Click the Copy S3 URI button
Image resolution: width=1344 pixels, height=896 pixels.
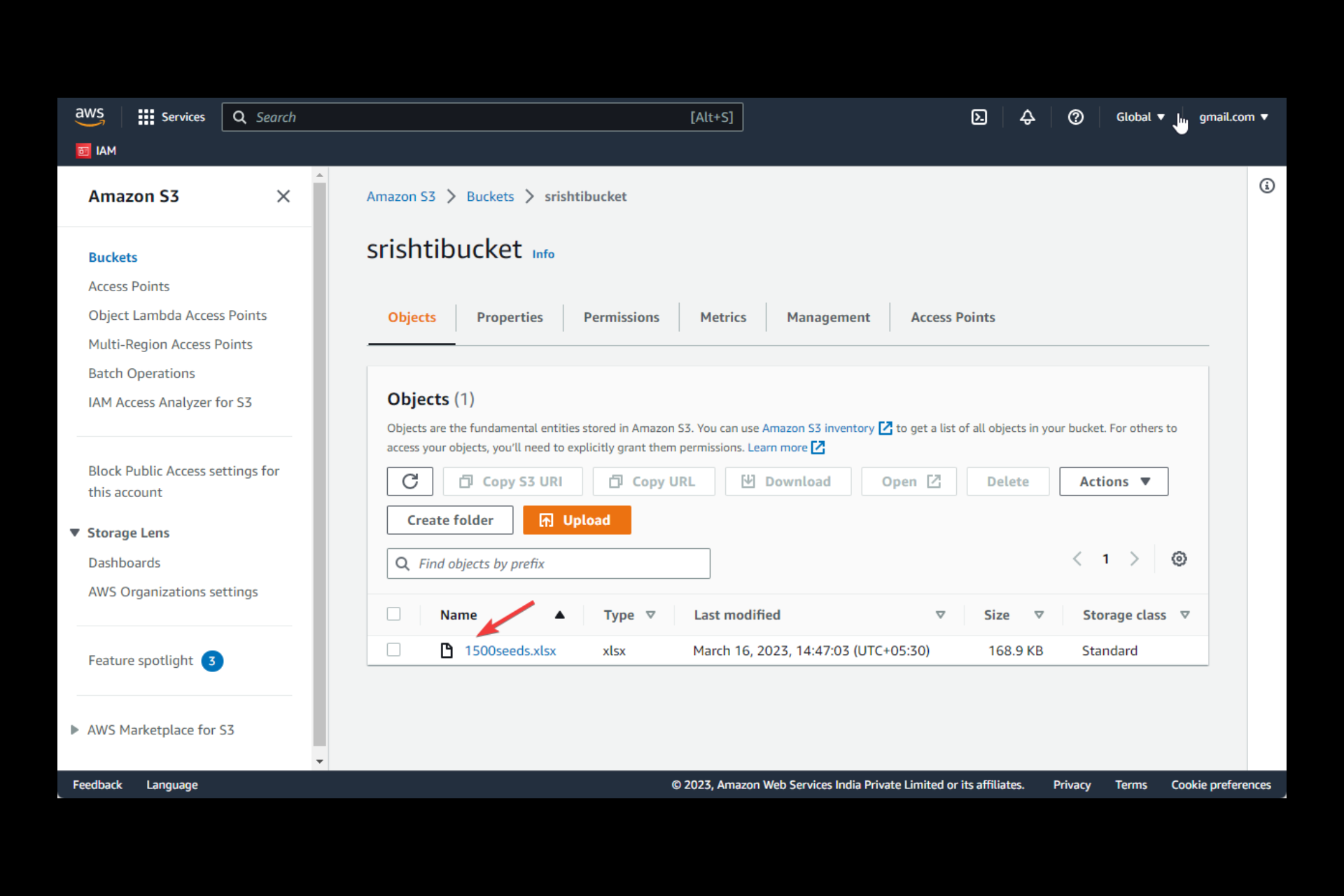click(512, 482)
